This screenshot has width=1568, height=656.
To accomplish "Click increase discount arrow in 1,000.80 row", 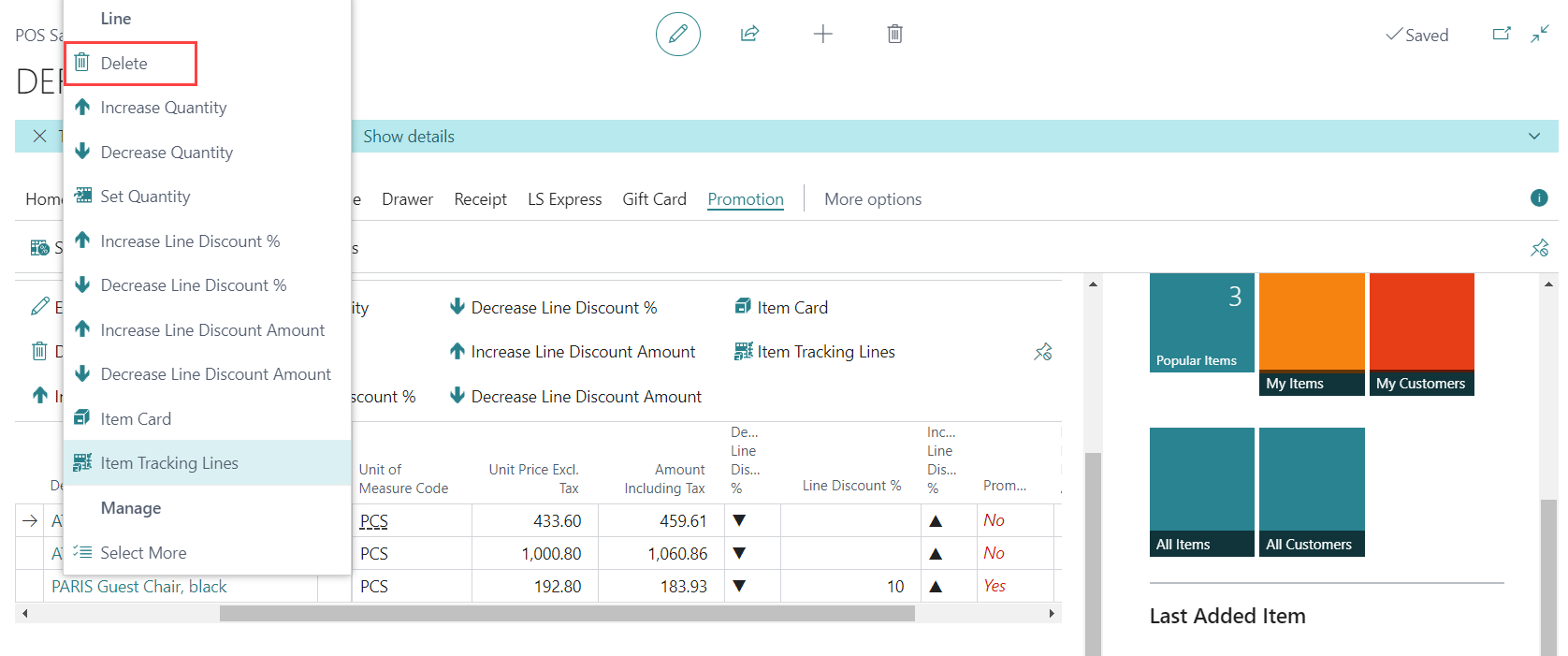I will point(936,554).
